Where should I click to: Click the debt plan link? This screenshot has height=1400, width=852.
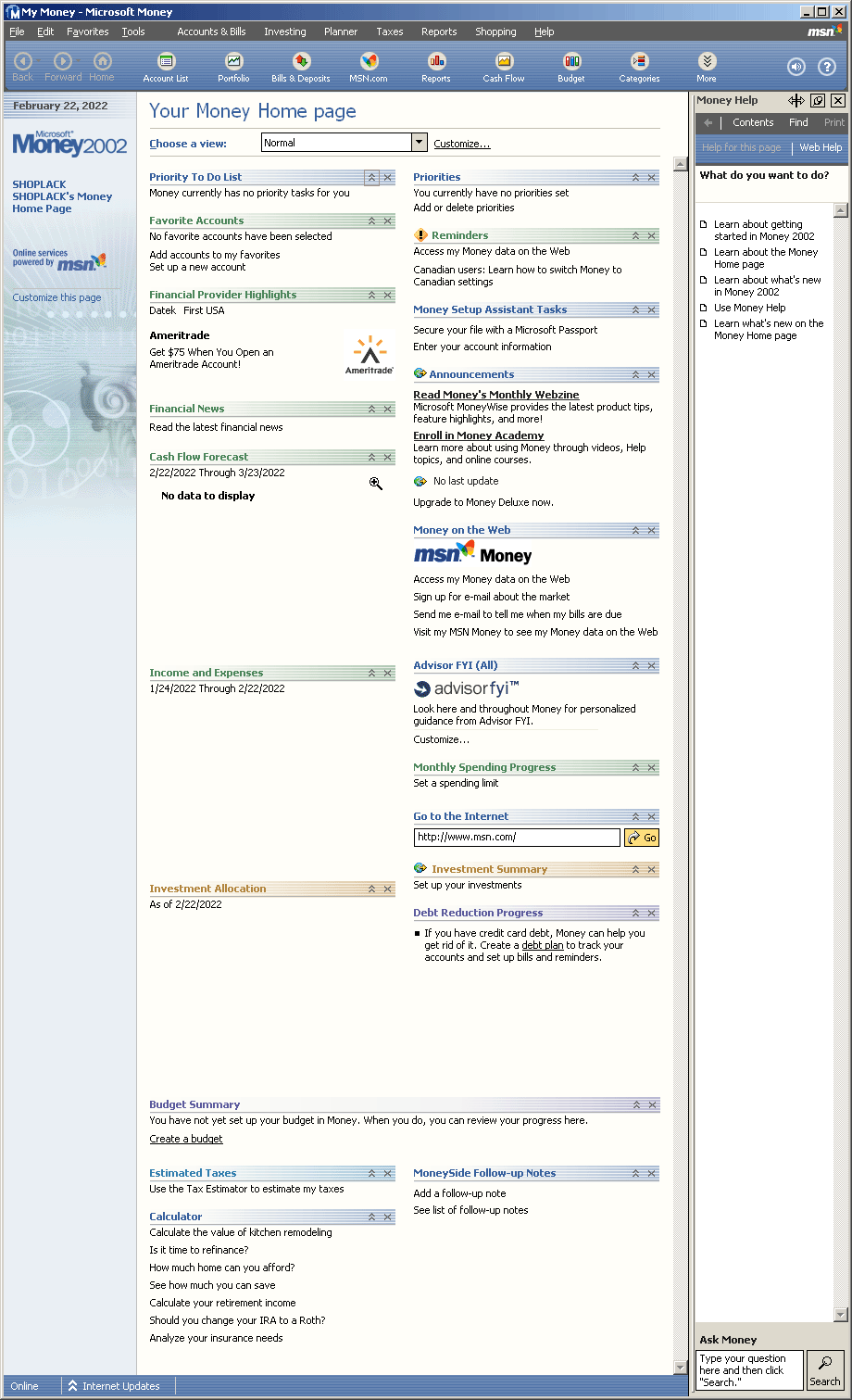pos(543,945)
